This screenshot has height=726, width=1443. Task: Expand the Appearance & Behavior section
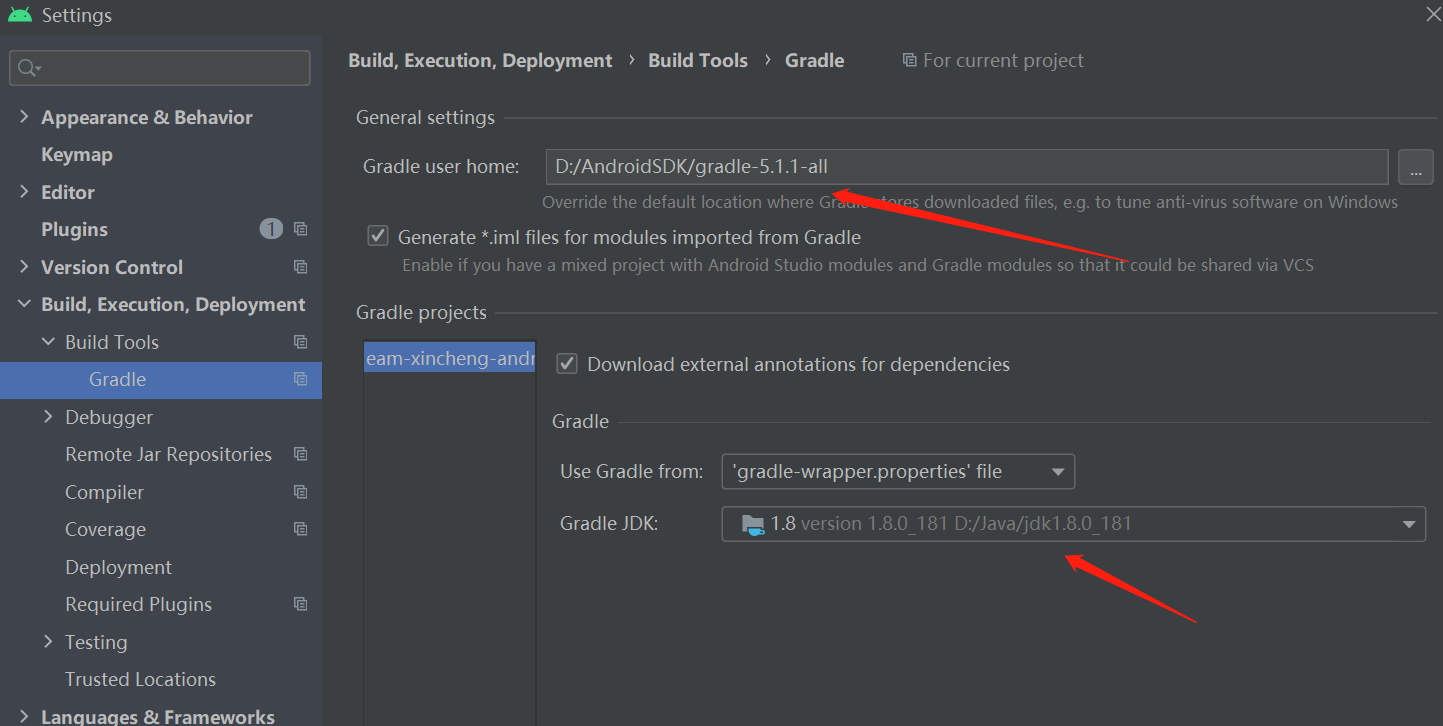click(24, 117)
